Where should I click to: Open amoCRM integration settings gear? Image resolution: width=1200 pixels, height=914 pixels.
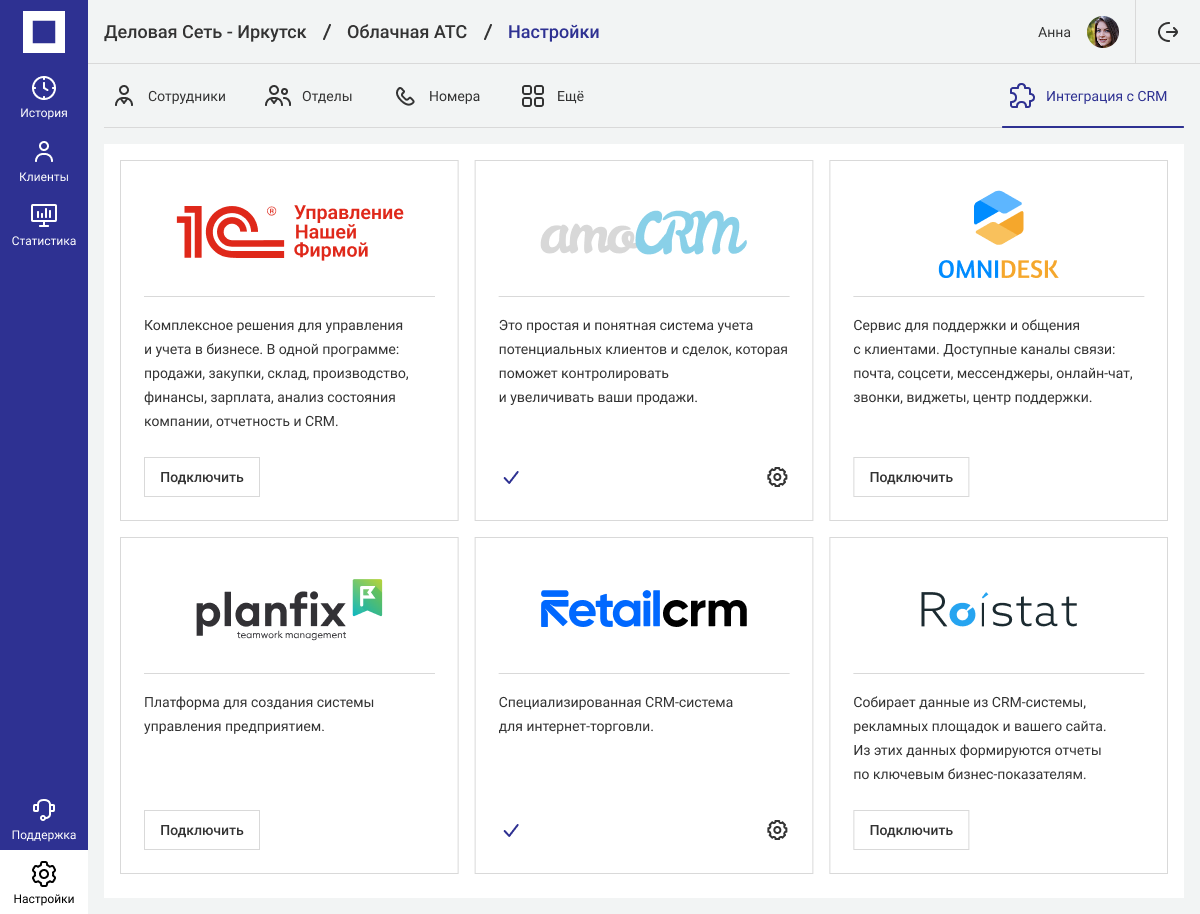point(777,477)
